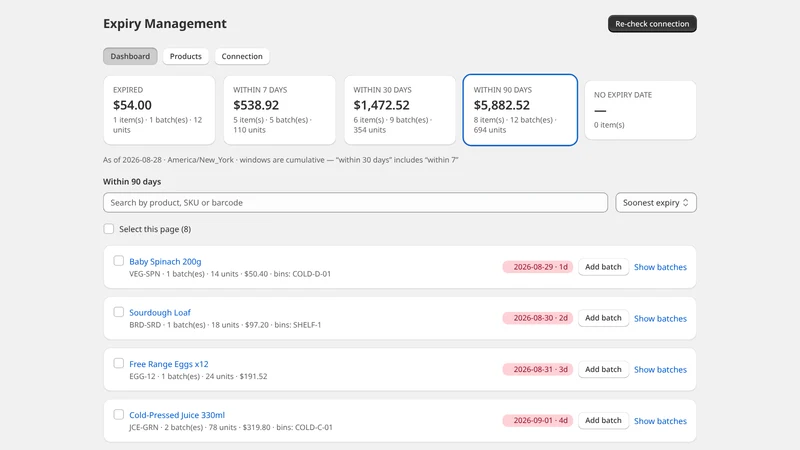This screenshot has width=800, height=450.
Task: Check the Free Range Eggs x12 checkbox
Action: (x=118, y=363)
